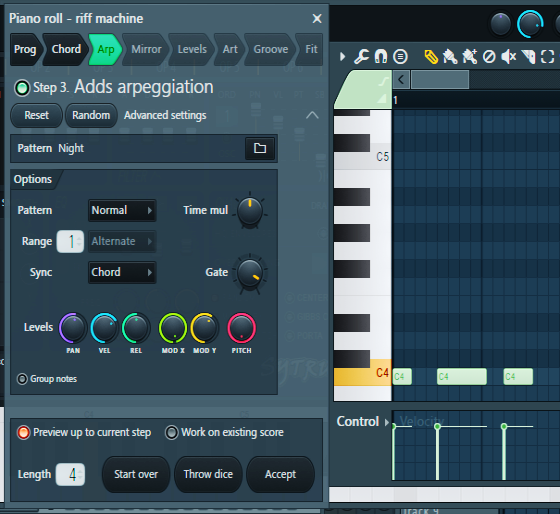Screen dimensions: 560x514
Task: Browse arpeggio patterns with folder icon
Action: pos(260,148)
